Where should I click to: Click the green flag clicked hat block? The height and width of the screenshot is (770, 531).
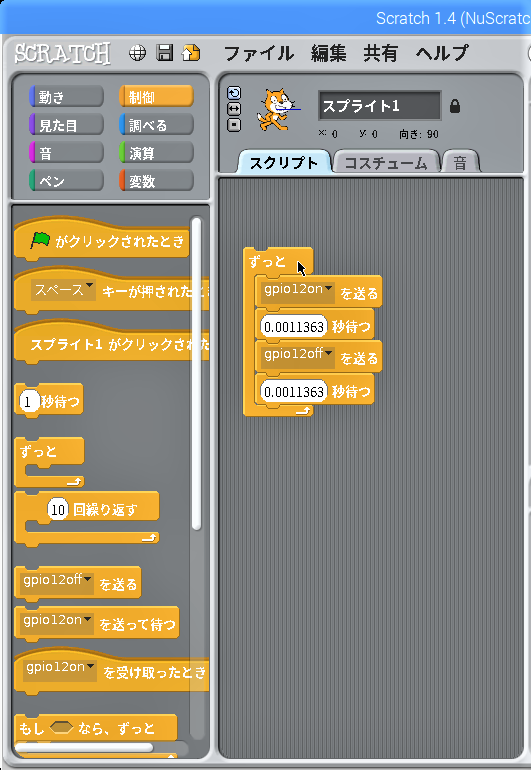(102, 241)
